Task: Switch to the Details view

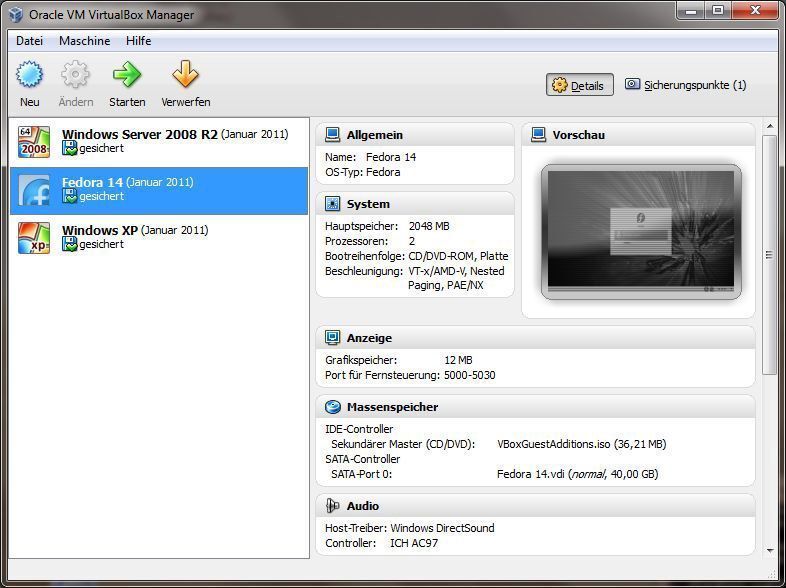Action: click(579, 85)
